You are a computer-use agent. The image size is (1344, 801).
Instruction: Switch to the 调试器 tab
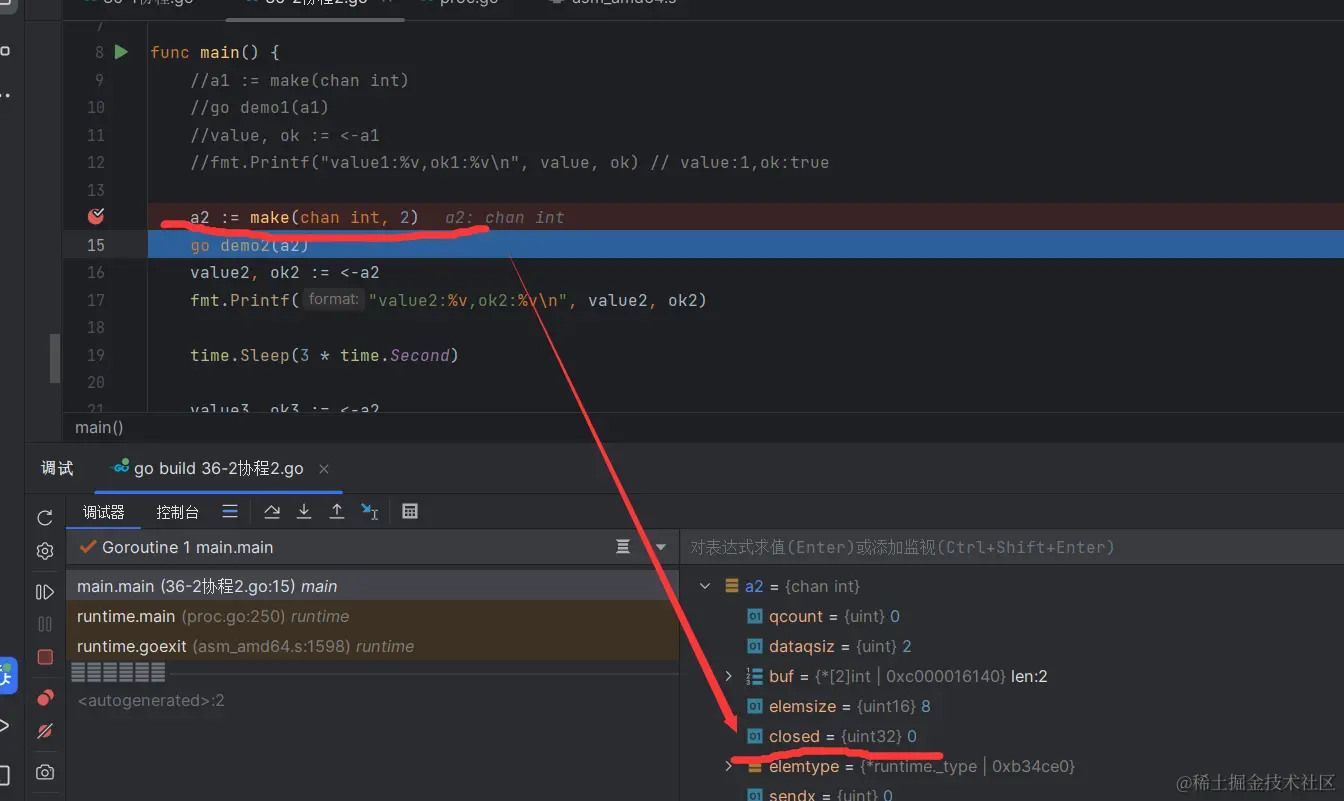click(x=104, y=512)
